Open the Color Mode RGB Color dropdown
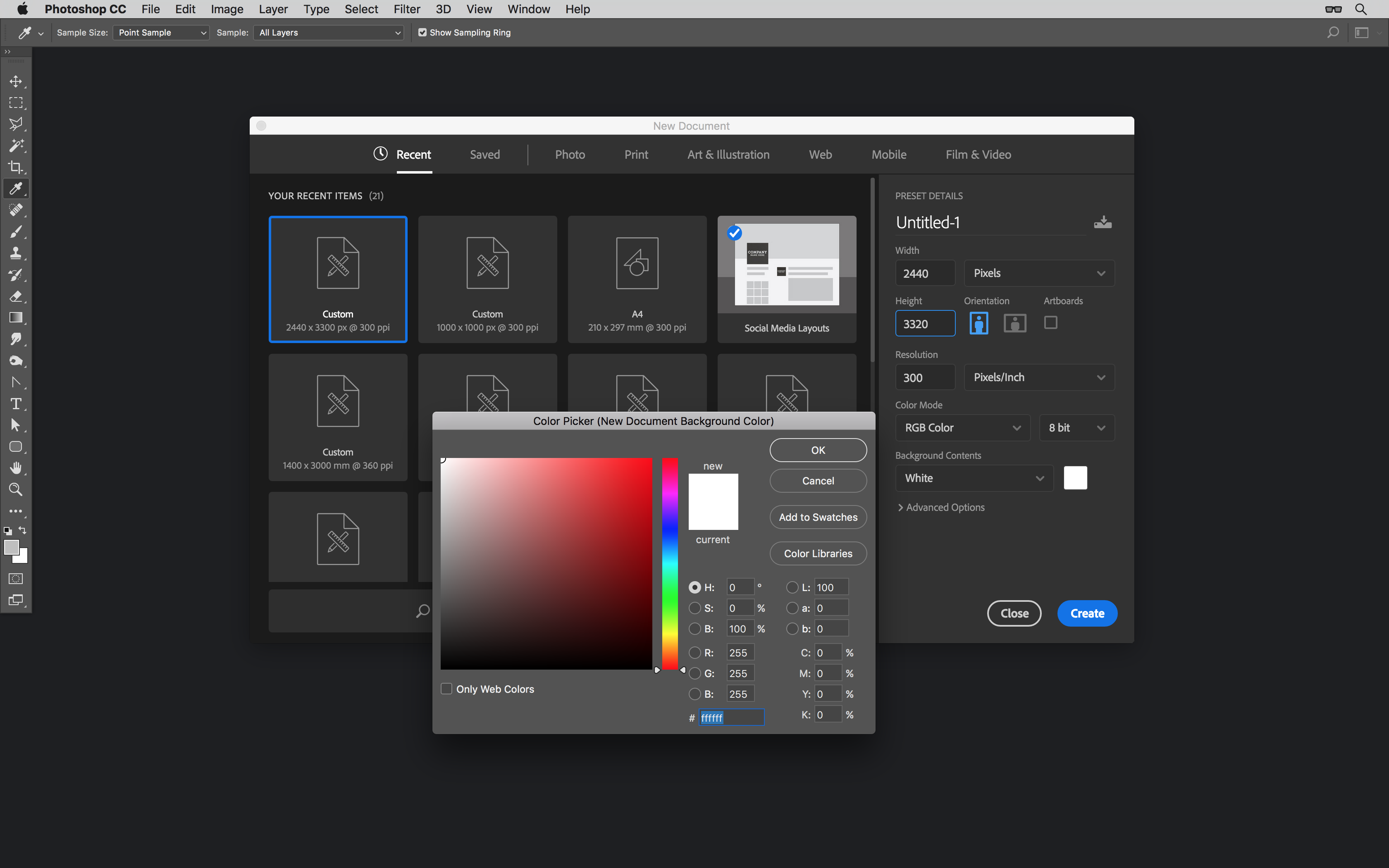 (962, 428)
